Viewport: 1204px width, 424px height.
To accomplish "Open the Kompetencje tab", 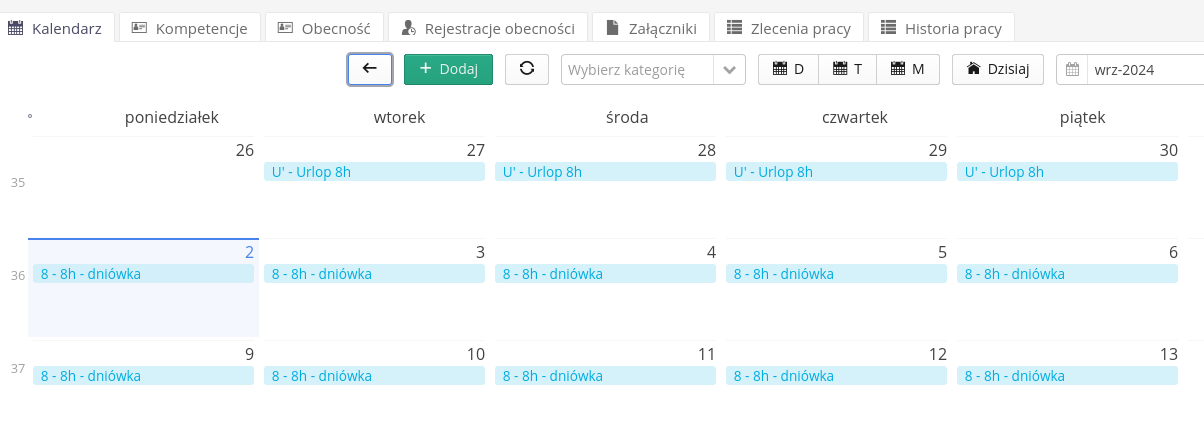I will point(190,28).
